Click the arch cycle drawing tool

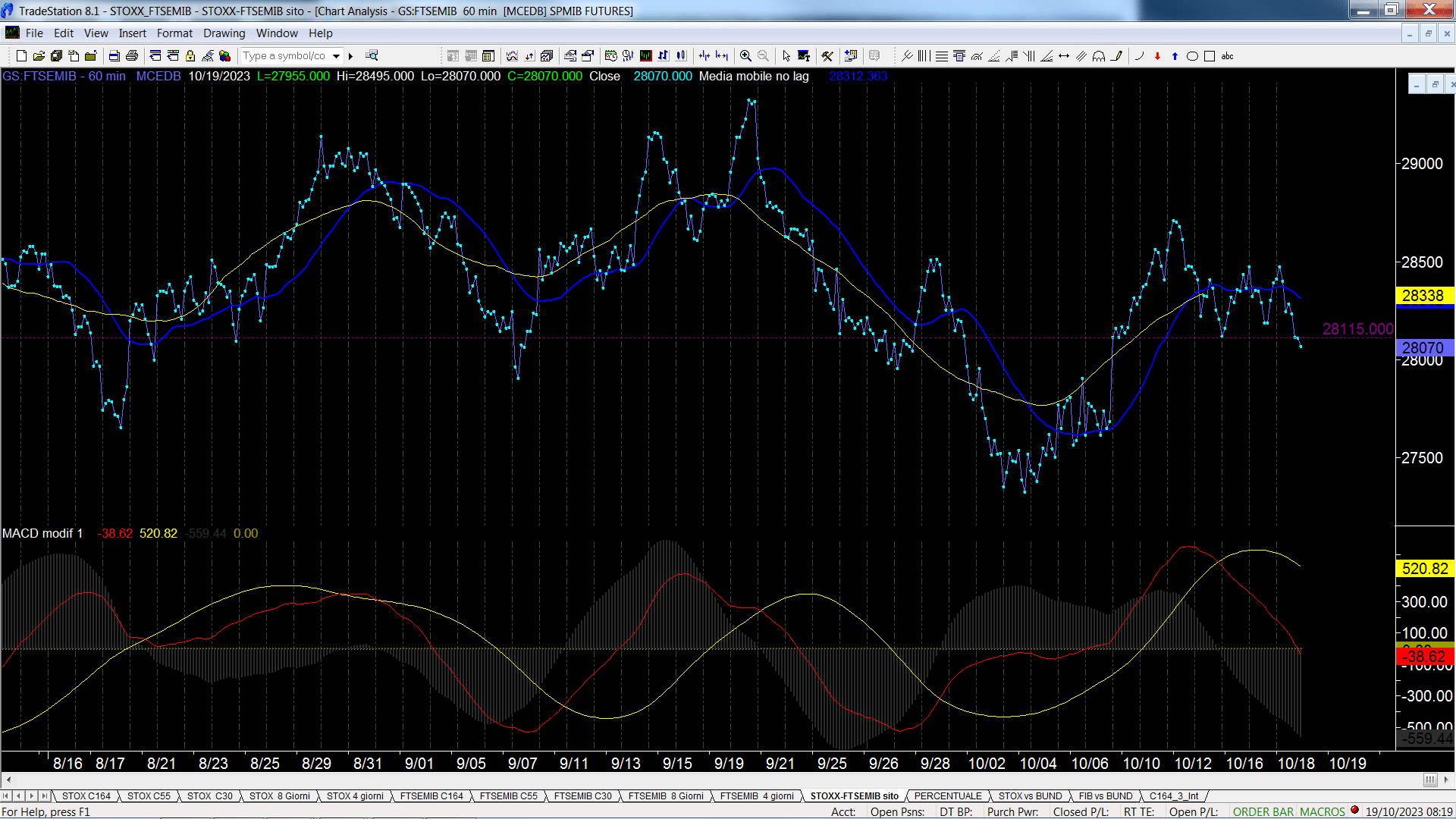pyautogui.click(x=1099, y=56)
